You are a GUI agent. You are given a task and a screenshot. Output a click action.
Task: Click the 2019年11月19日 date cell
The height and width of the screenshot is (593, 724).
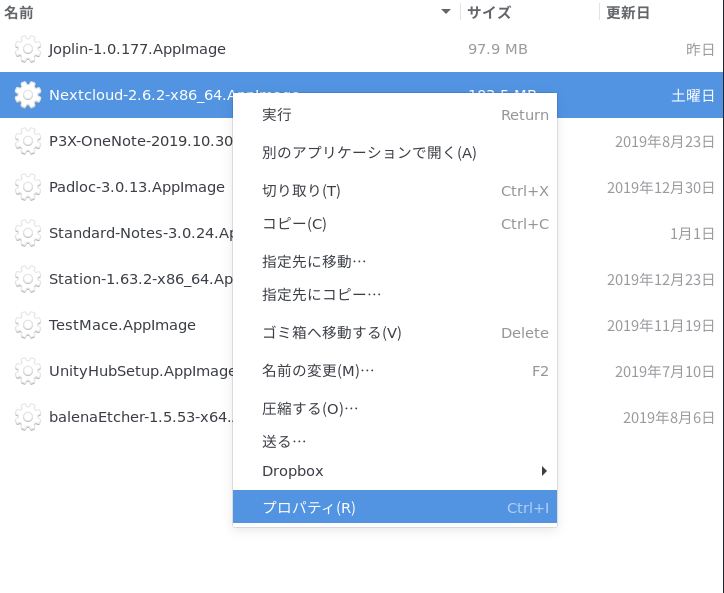[x=661, y=326]
